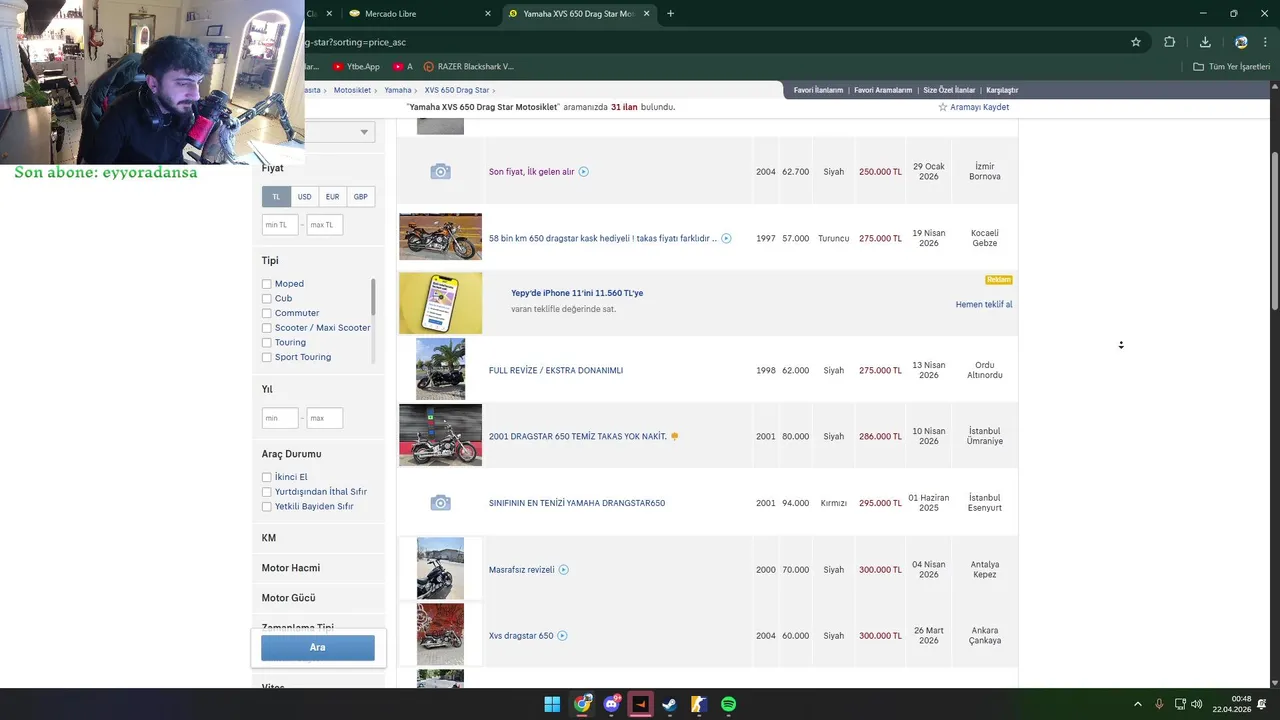Go to Motosiklet breadcrumb
The width and height of the screenshot is (1280, 720).
352,90
